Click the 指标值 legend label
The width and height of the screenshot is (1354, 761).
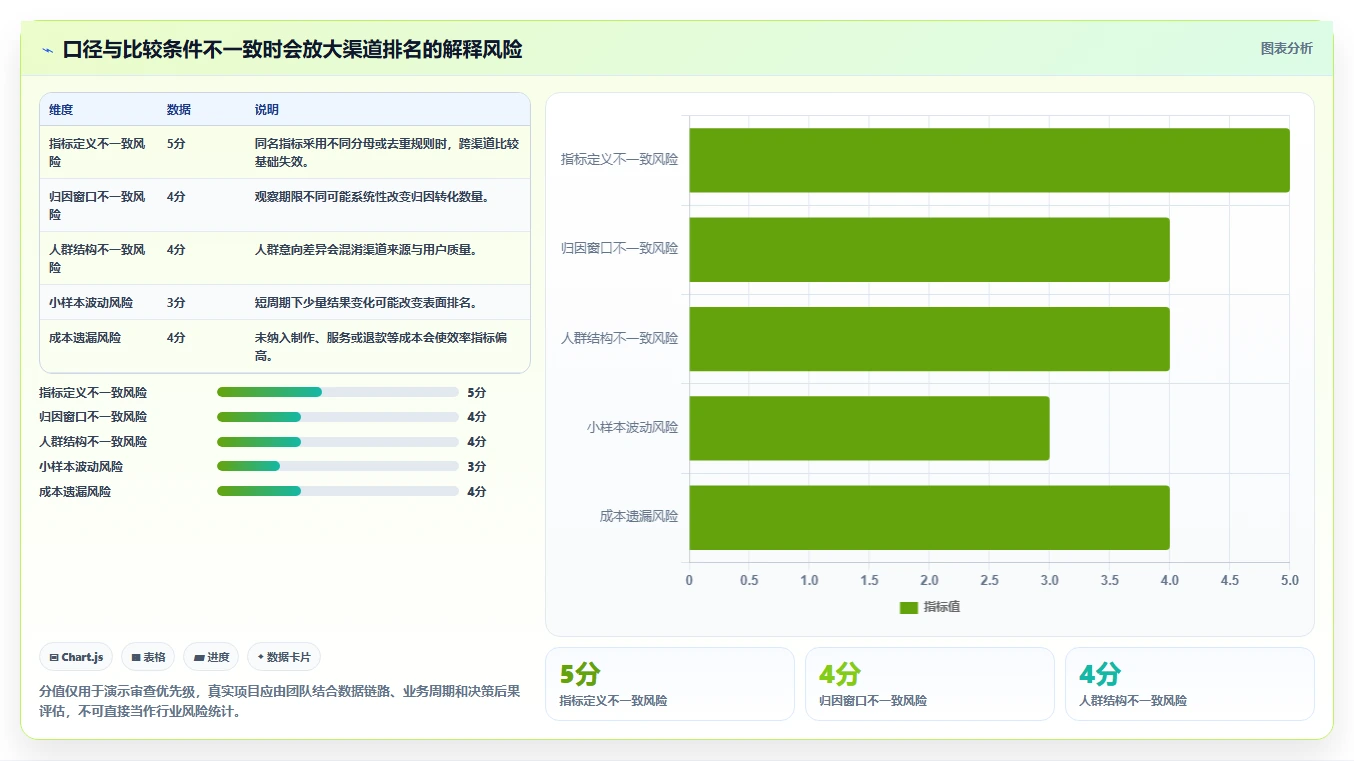click(942, 607)
